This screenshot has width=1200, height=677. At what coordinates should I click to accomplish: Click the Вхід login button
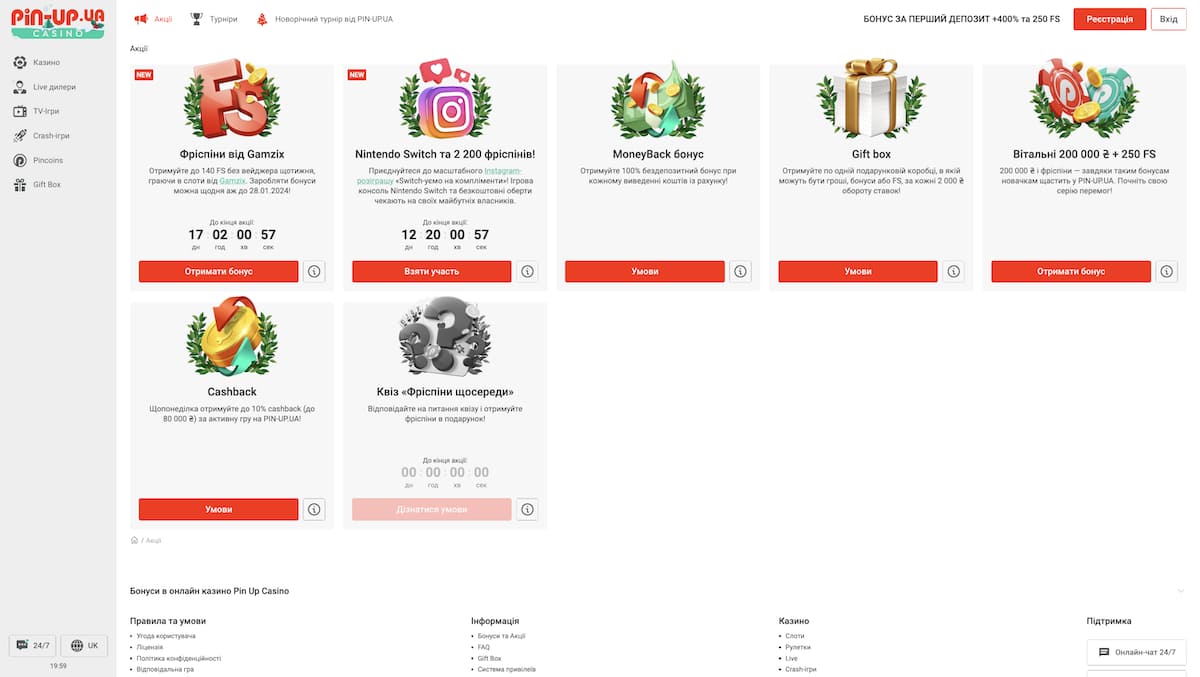(1168, 19)
